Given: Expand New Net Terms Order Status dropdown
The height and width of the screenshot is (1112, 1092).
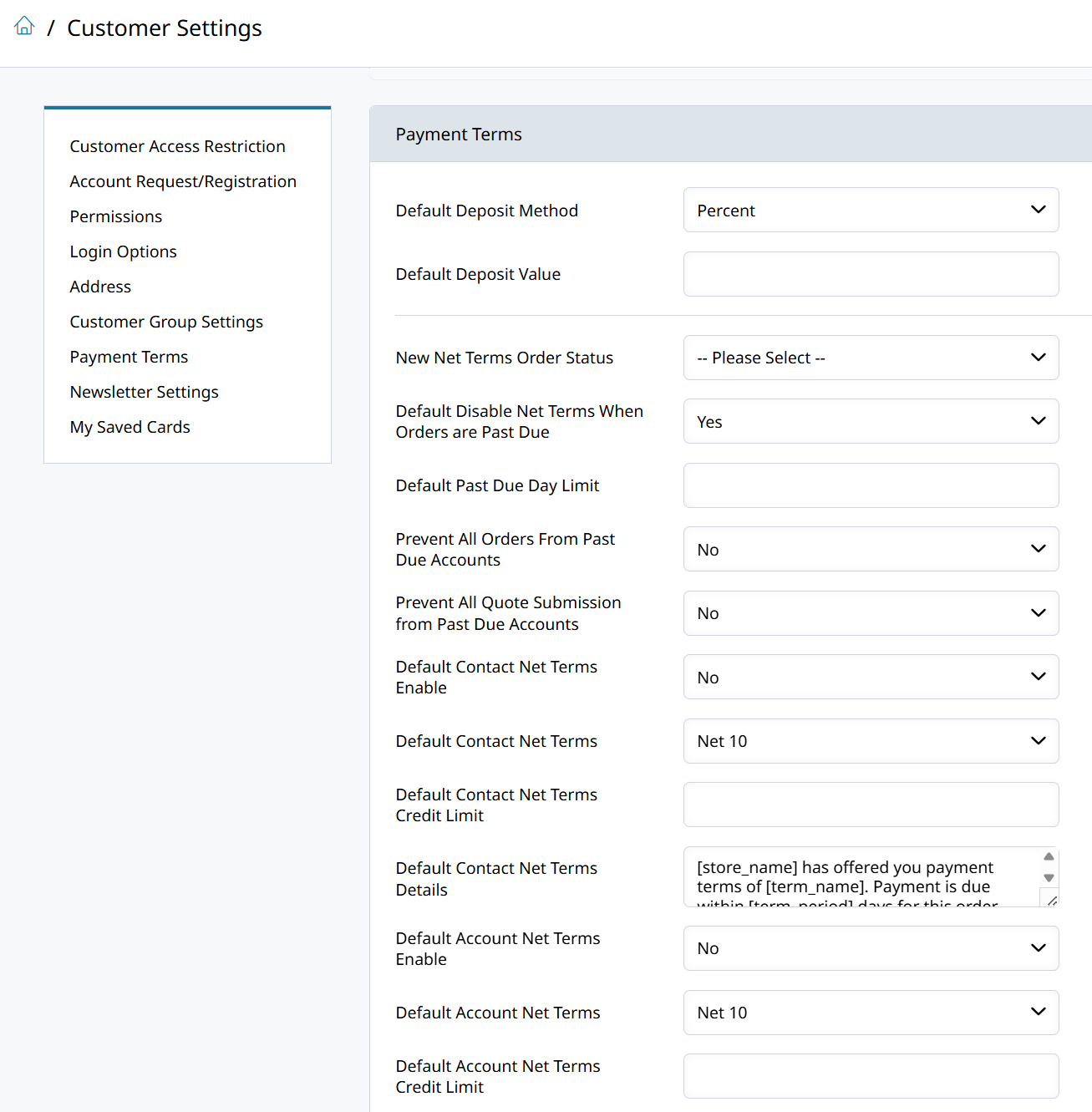Looking at the screenshot, I should [x=871, y=358].
